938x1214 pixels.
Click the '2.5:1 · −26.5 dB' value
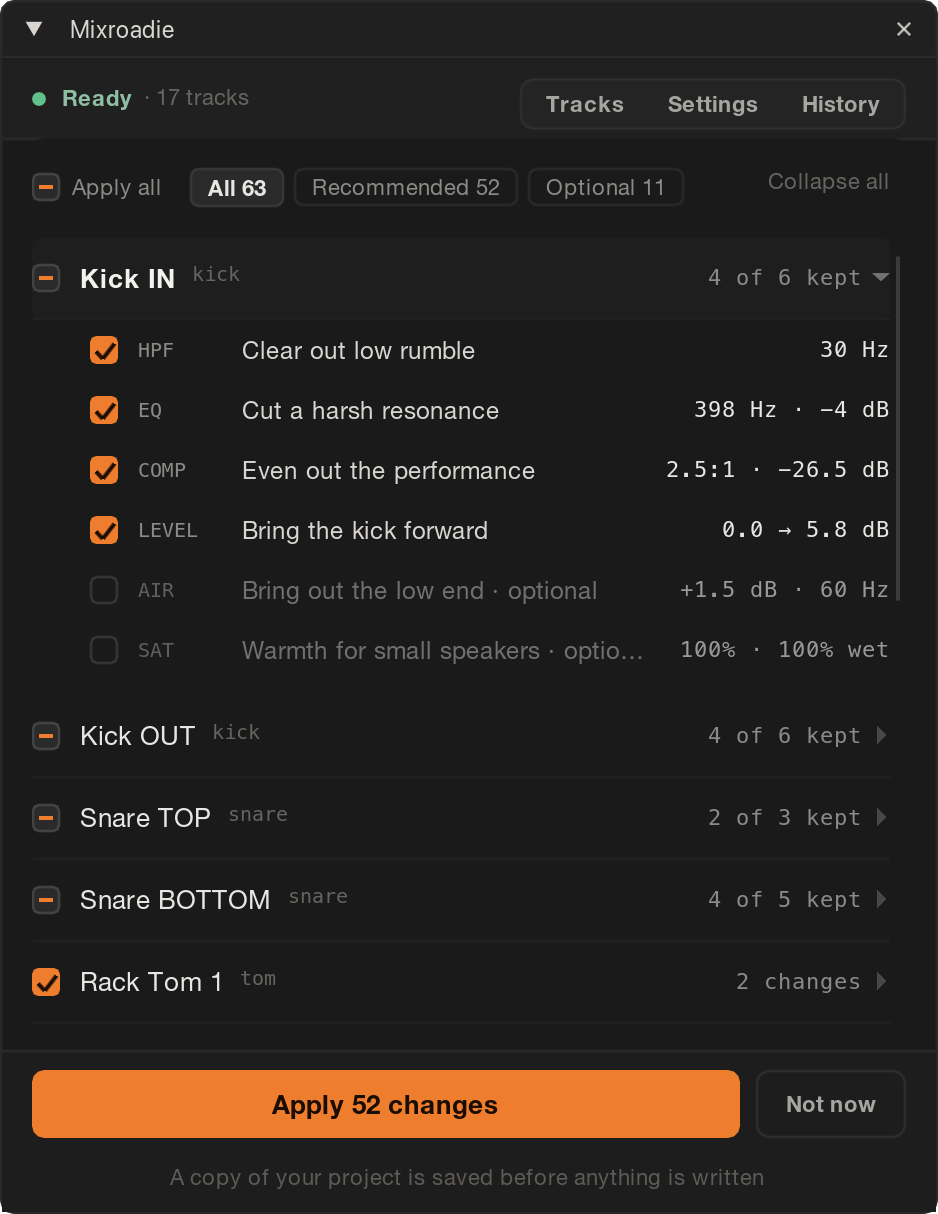point(777,470)
